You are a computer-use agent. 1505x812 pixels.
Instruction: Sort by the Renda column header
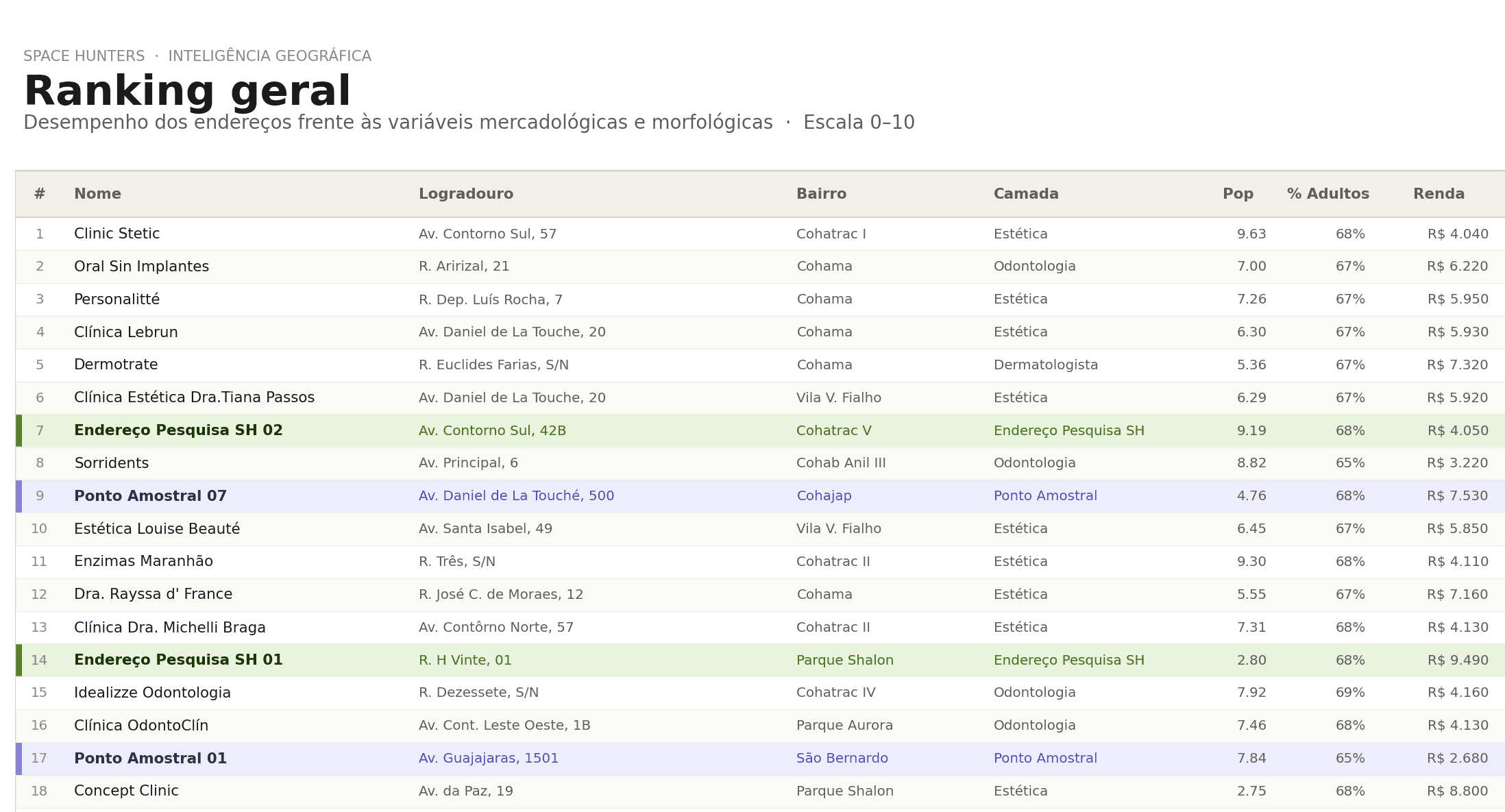click(x=1438, y=194)
